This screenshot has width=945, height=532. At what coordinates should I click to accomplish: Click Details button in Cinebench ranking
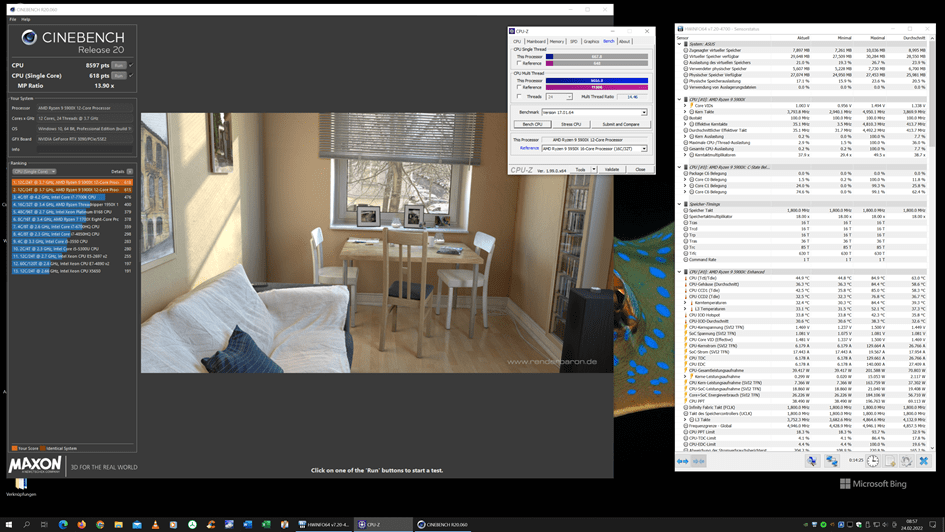click(x=130, y=172)
